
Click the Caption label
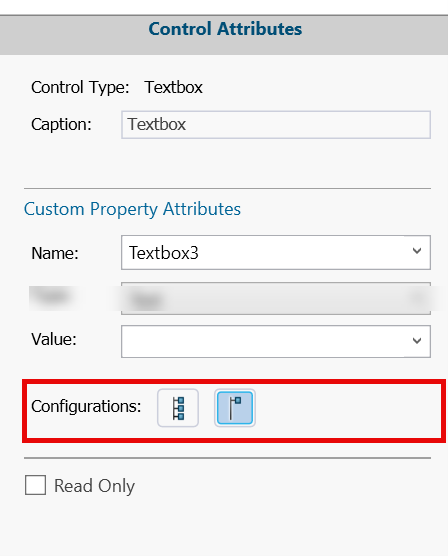tap(61, 124)
